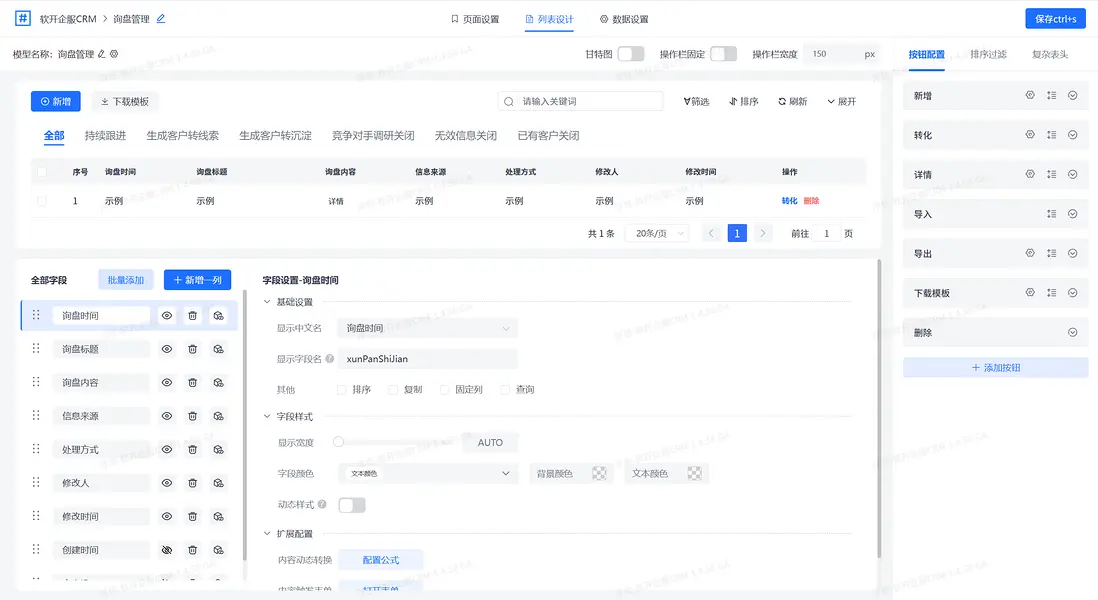Screen dimensions: 1098x600
Task: Open the 显示中文名 dropdown
Action: 427,328
